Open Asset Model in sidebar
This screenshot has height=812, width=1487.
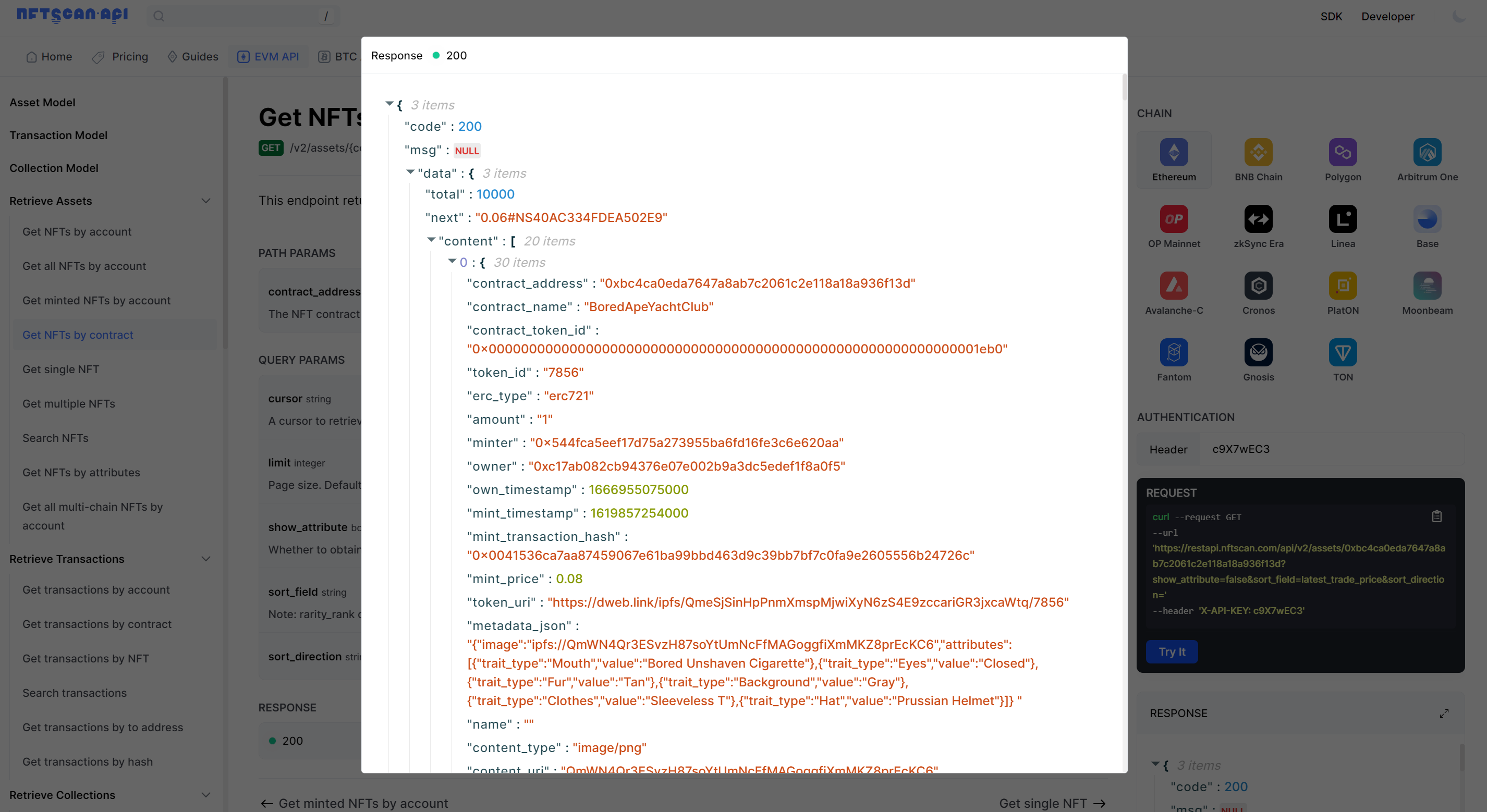coord(42,102)
